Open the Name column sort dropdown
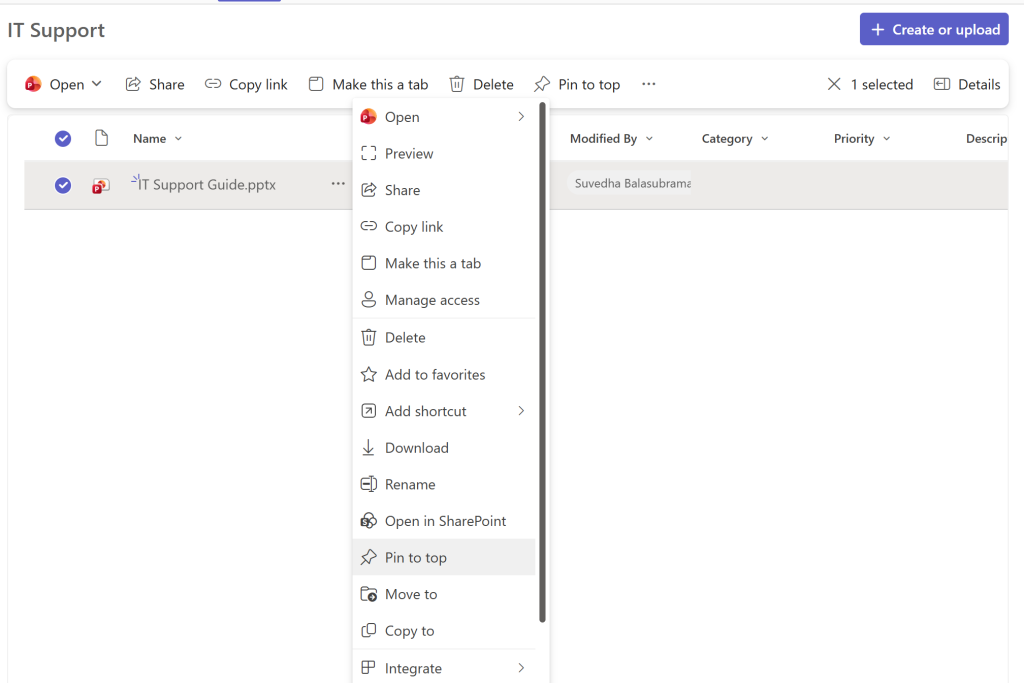 pyautogui.click(x=178, y=138)
